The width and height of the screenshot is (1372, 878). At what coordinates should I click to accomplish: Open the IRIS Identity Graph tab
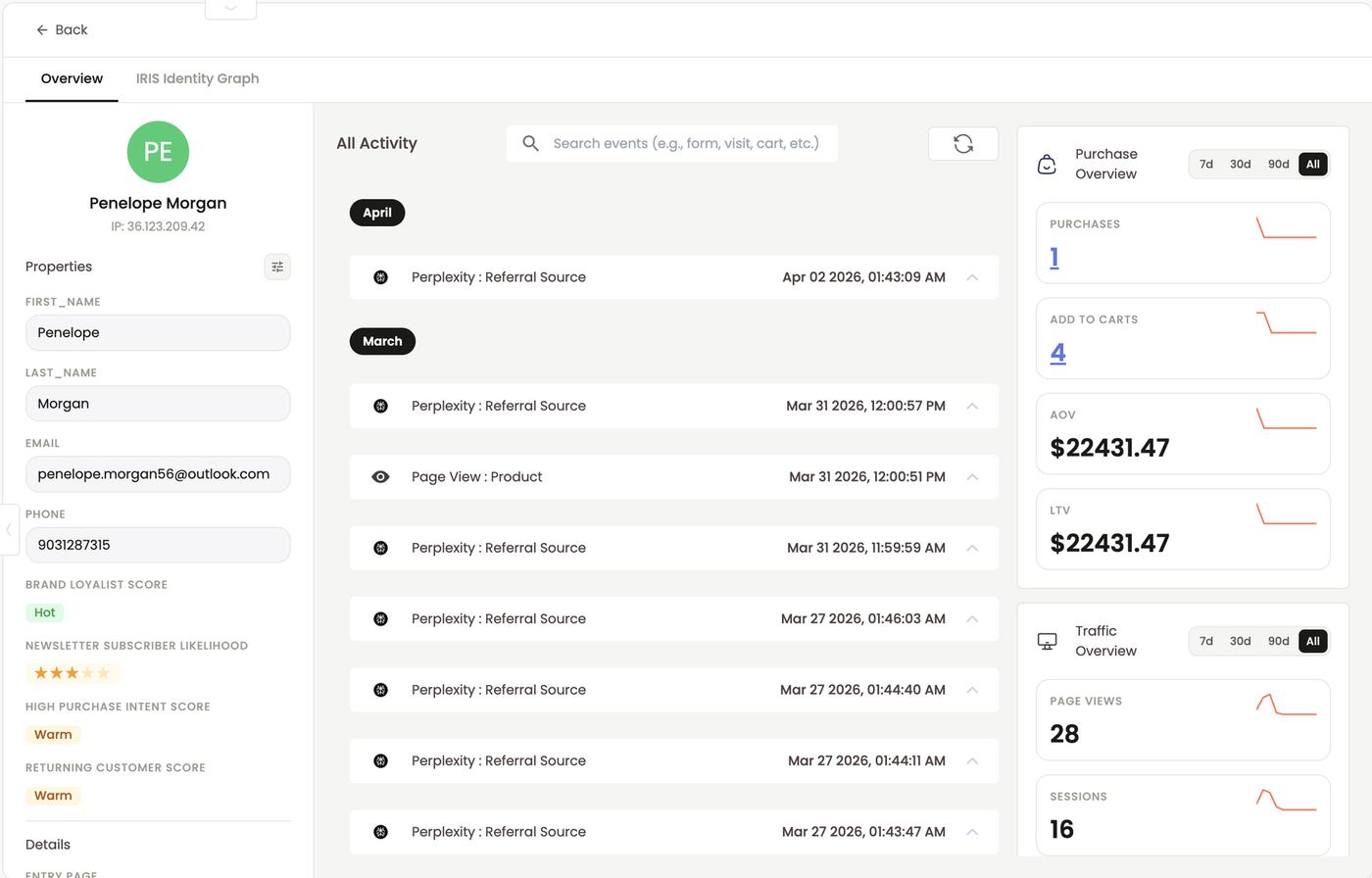tap(197, 78)
